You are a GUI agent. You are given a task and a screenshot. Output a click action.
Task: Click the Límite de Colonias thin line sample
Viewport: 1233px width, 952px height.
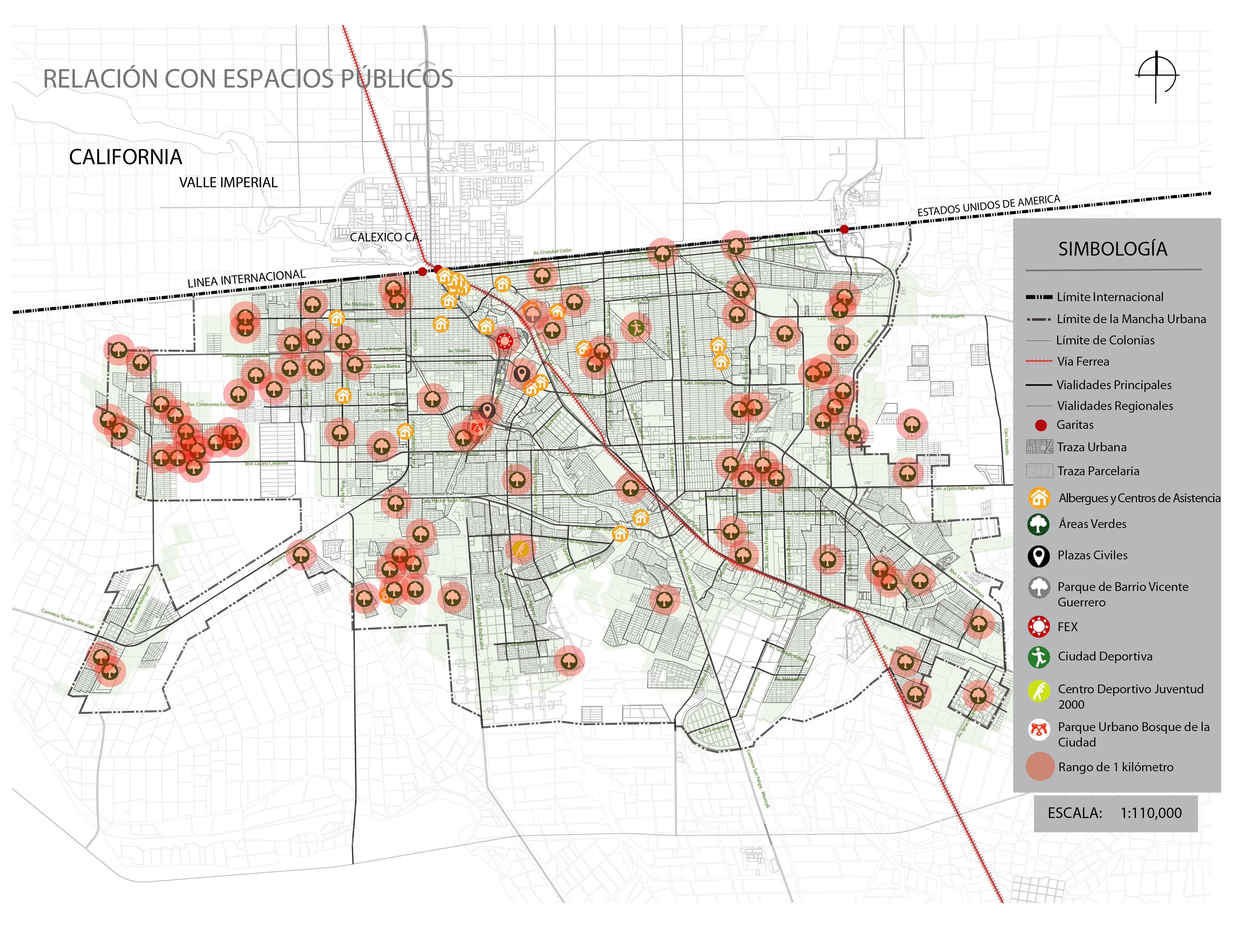pyautogui.click(x=1039, y=340)
